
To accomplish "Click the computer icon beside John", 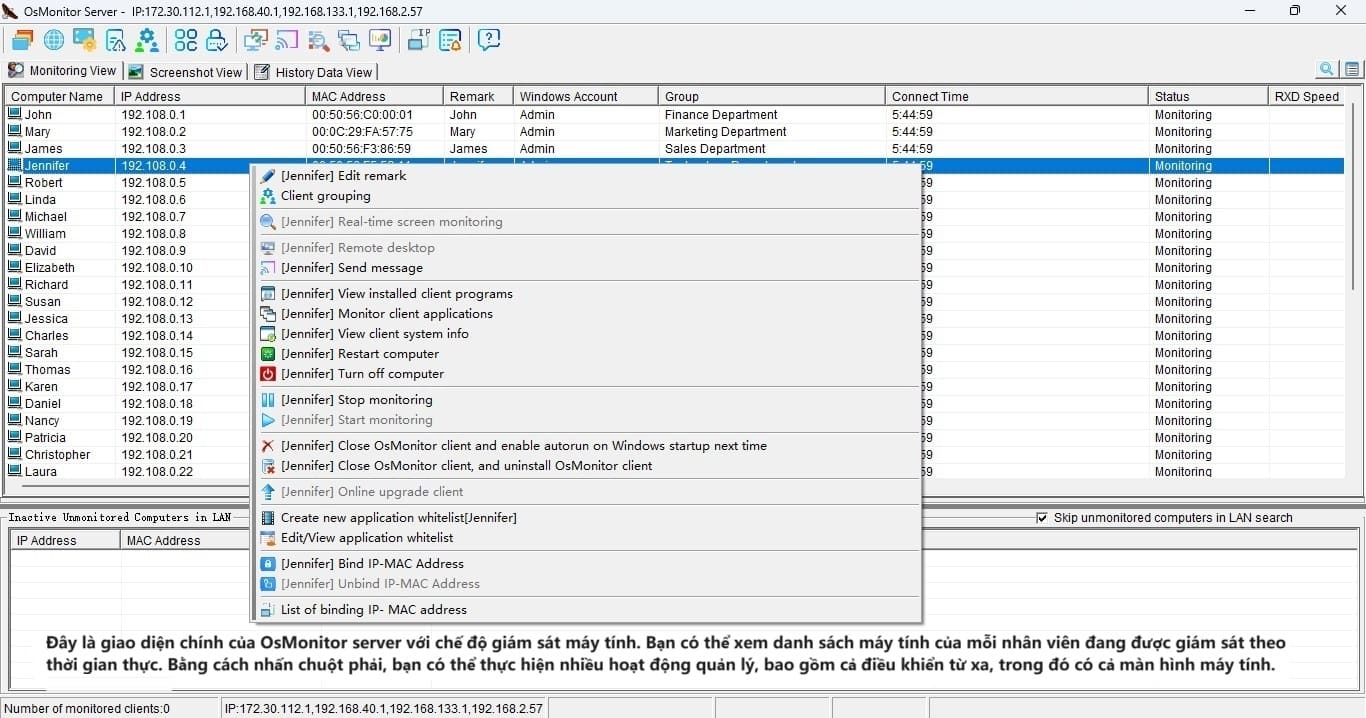I will 15,114.
